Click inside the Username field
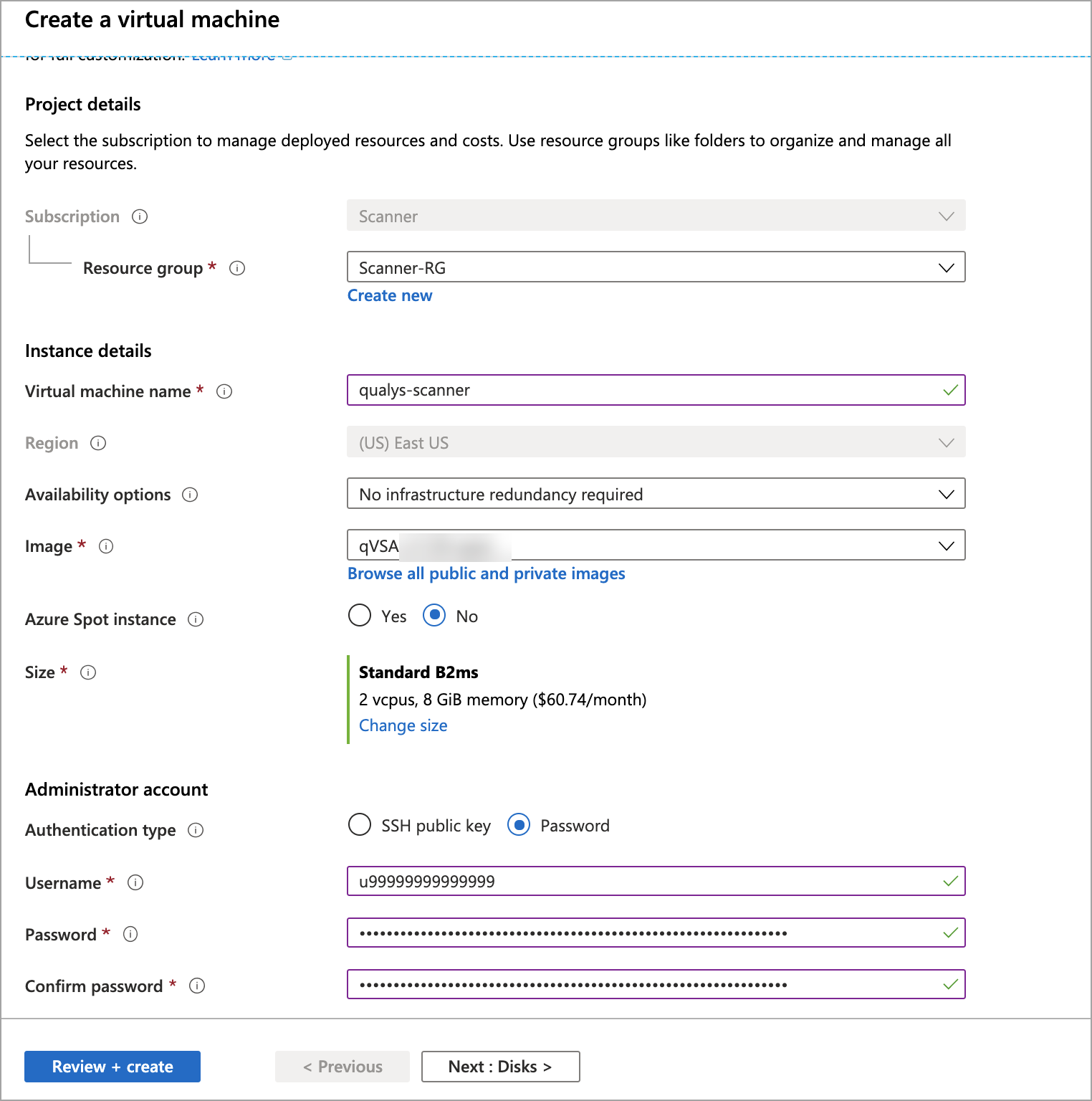The height and width of the screenshot is (1101, 1092). 645,882
